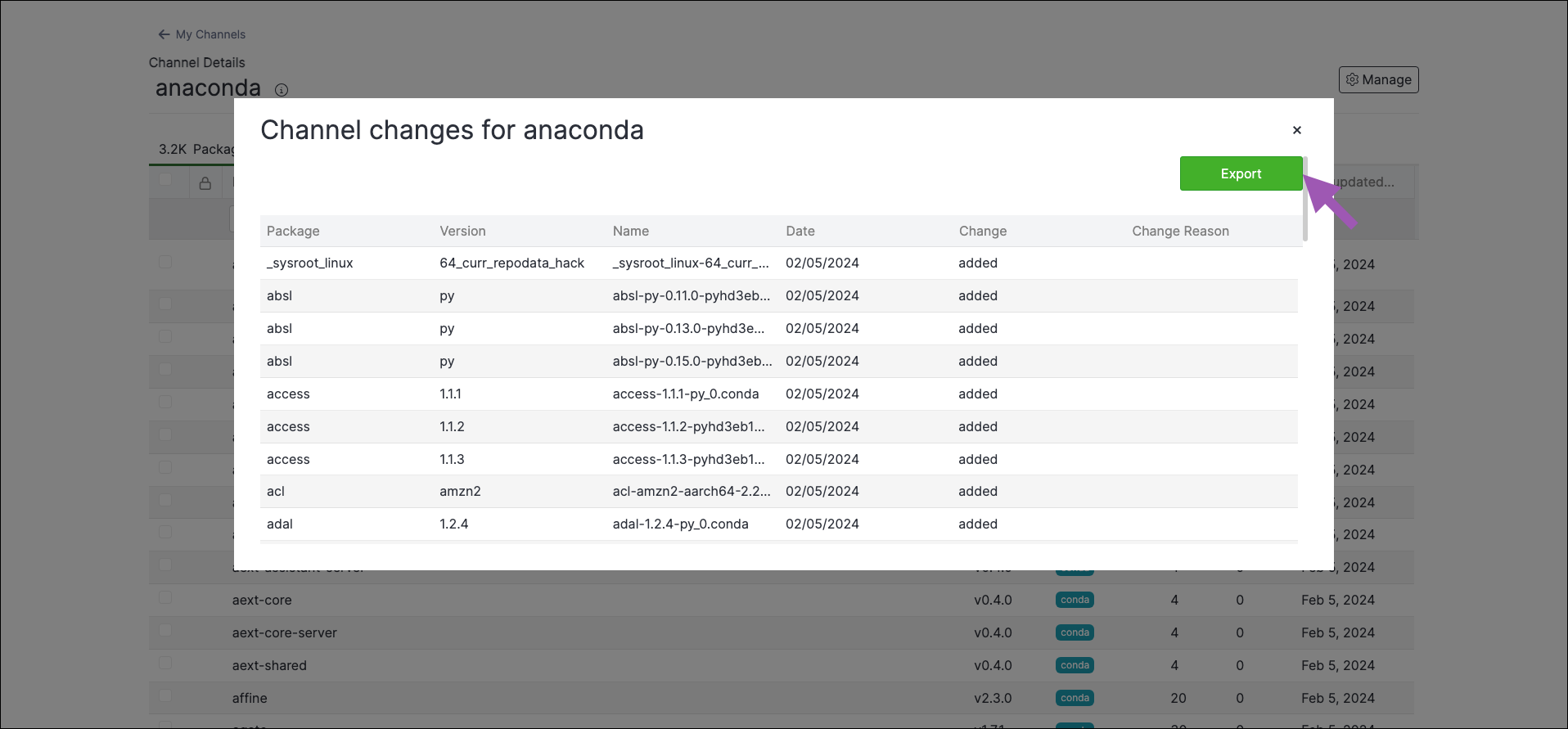Click date 02/05/2024 in acl row
Image resolution: width=1568 pixels, height=729 pixels.
click(822, 491)
